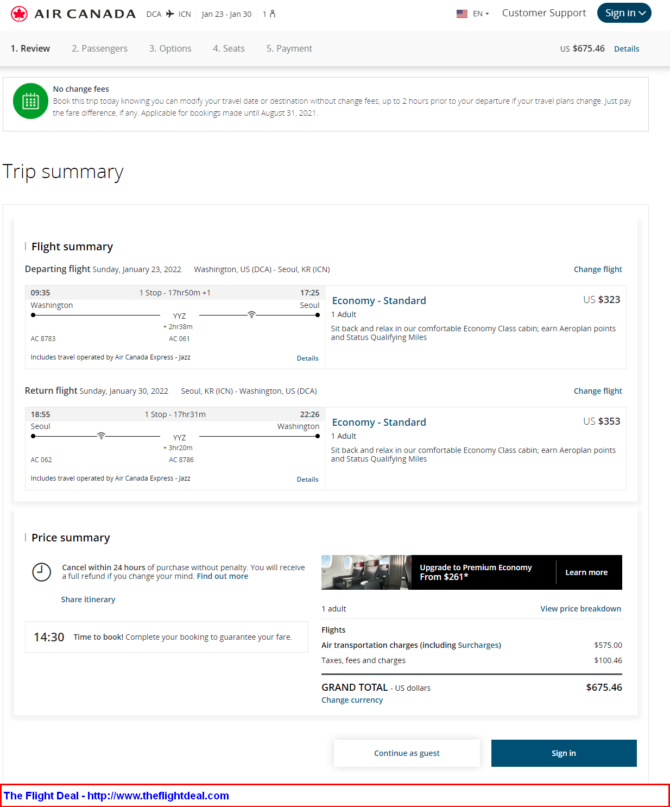Go to the 2. Passengers step
The height and width of the screenshot is (807, 670).
point(99,48)
